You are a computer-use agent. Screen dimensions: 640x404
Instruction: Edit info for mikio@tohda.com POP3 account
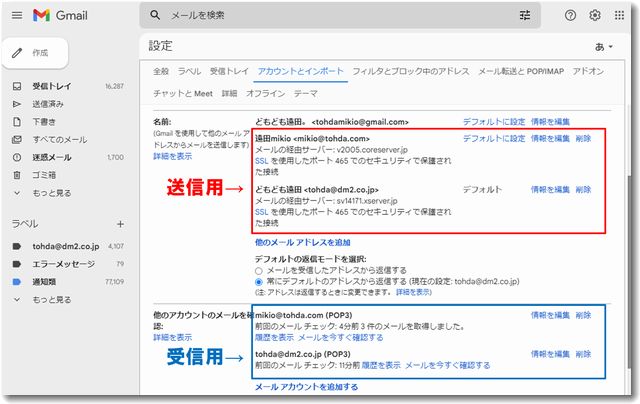click(x=550, y=315)
